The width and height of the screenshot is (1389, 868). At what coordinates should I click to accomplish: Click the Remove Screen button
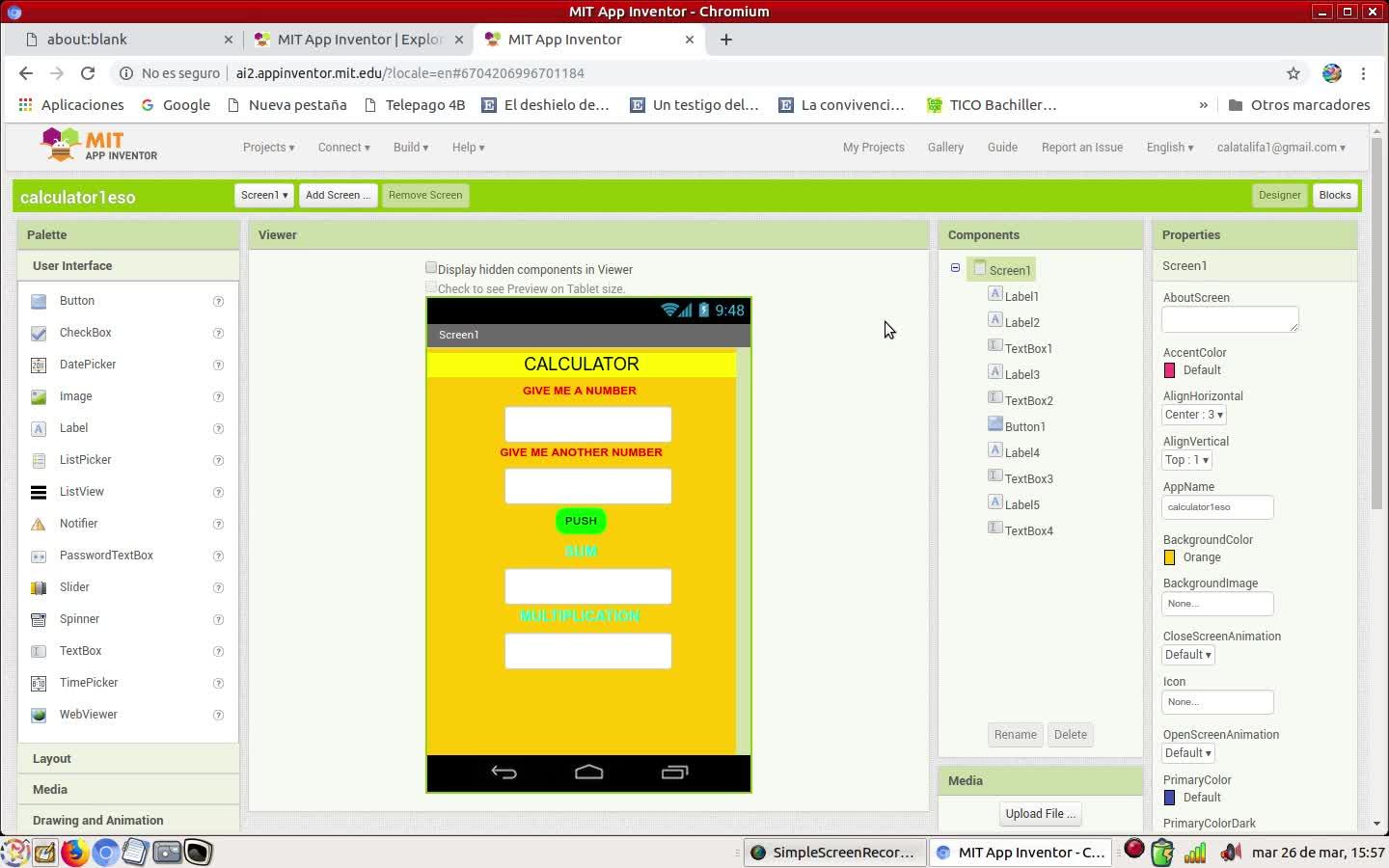(425, 195)
